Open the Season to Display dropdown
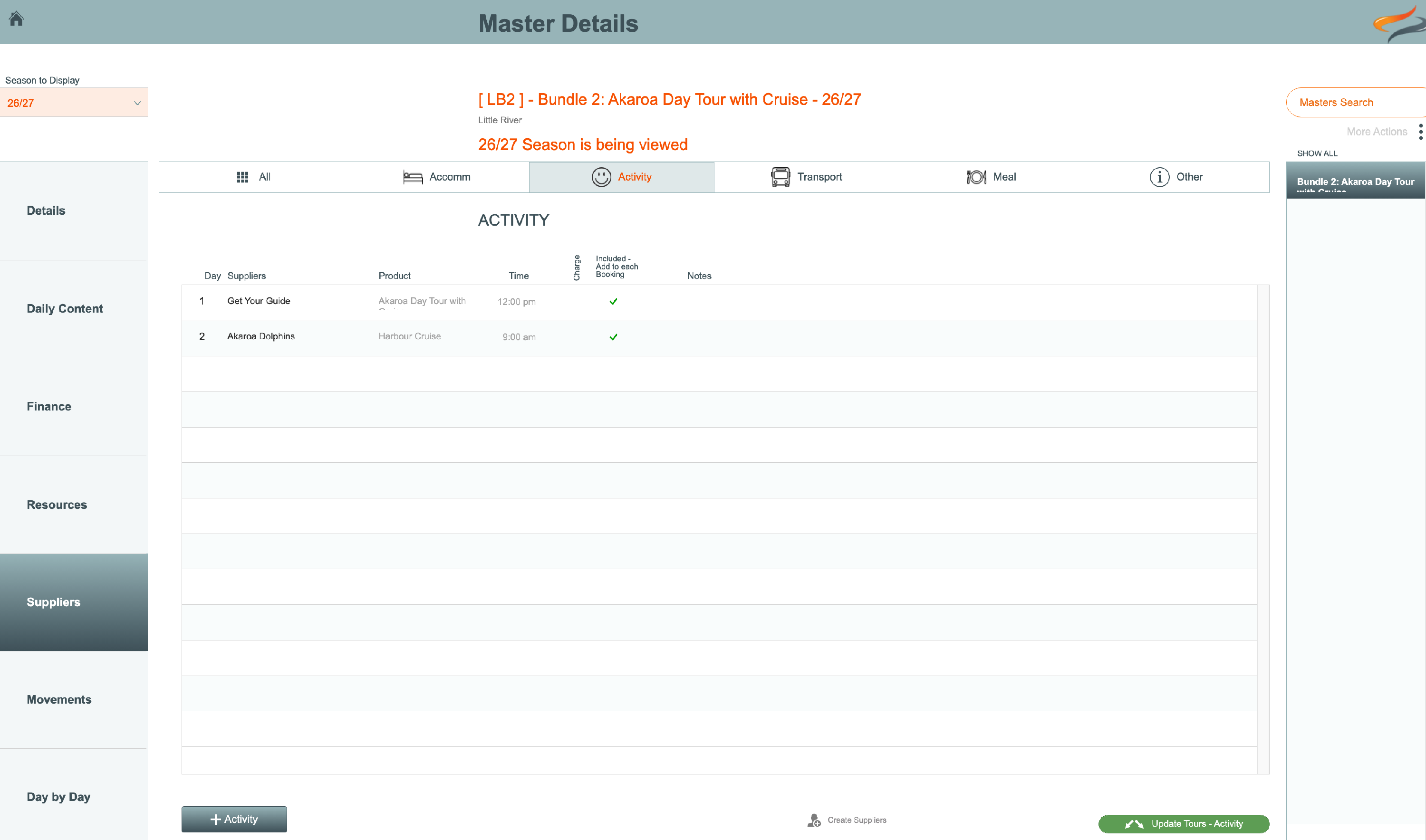 [74, 103]
